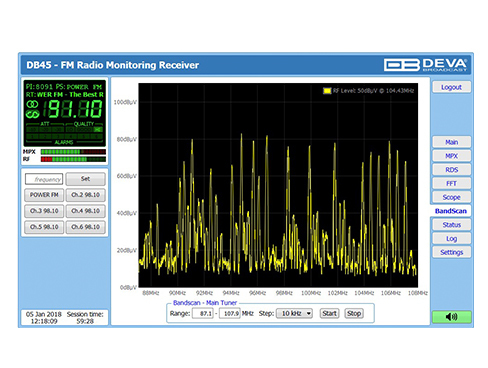The height and width of the screenshot is (368, 488).
Task: Select the POWER FM preset
Action: [x=44, y=195]
